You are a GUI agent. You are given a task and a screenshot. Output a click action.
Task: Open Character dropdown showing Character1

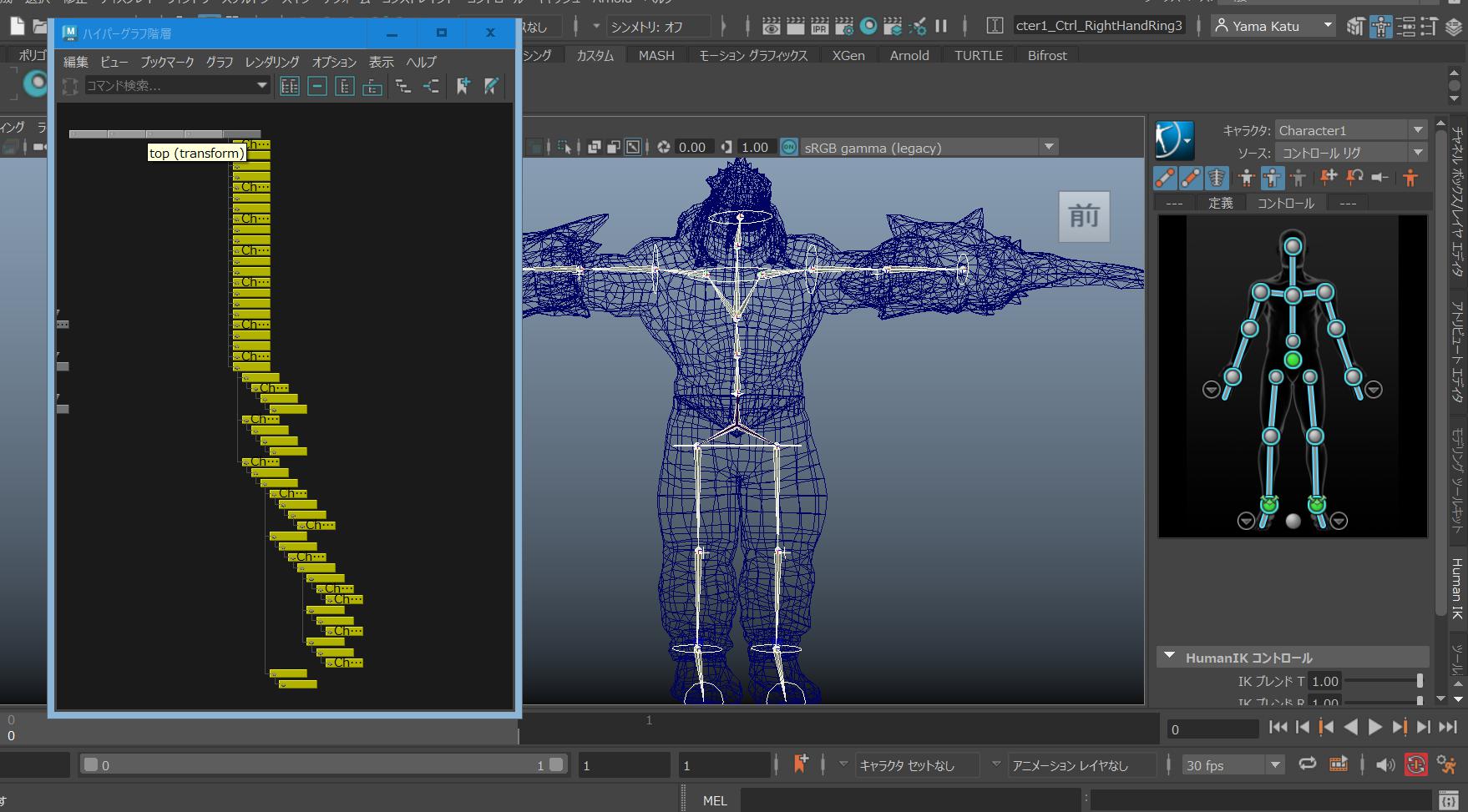point(1350,130)
